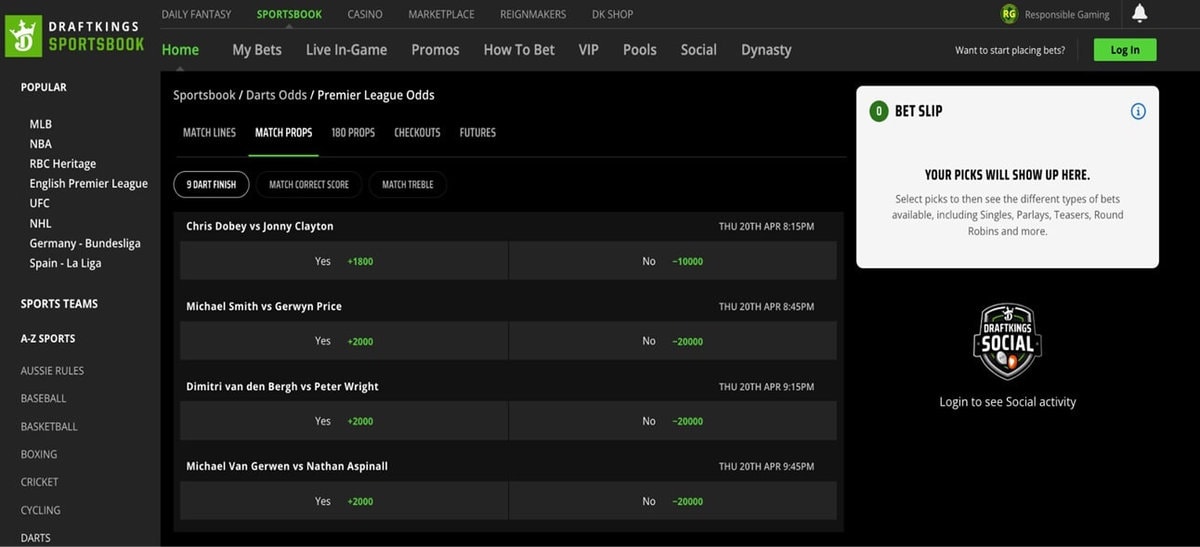Select MLB in Popular sidebar
1200x547 pixels.
41,124
